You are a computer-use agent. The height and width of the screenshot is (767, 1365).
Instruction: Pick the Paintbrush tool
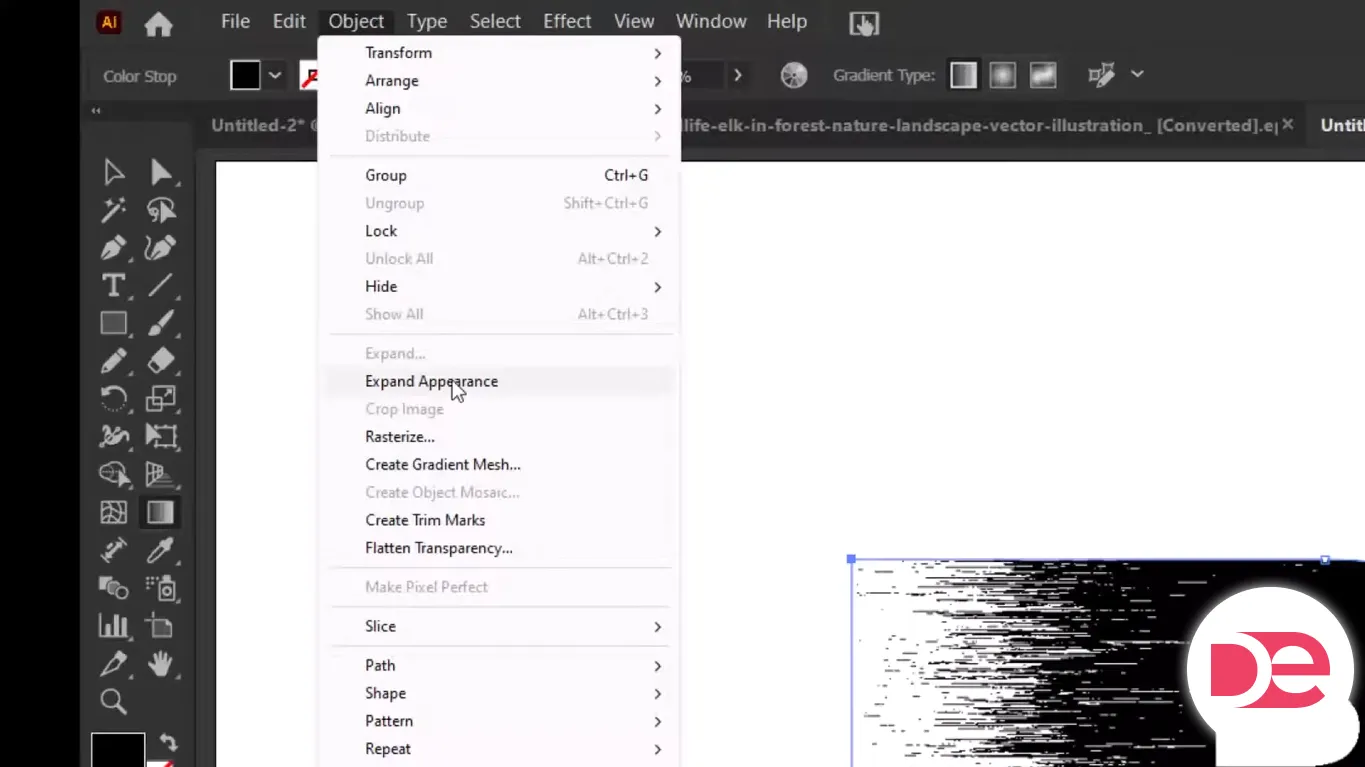161,323
